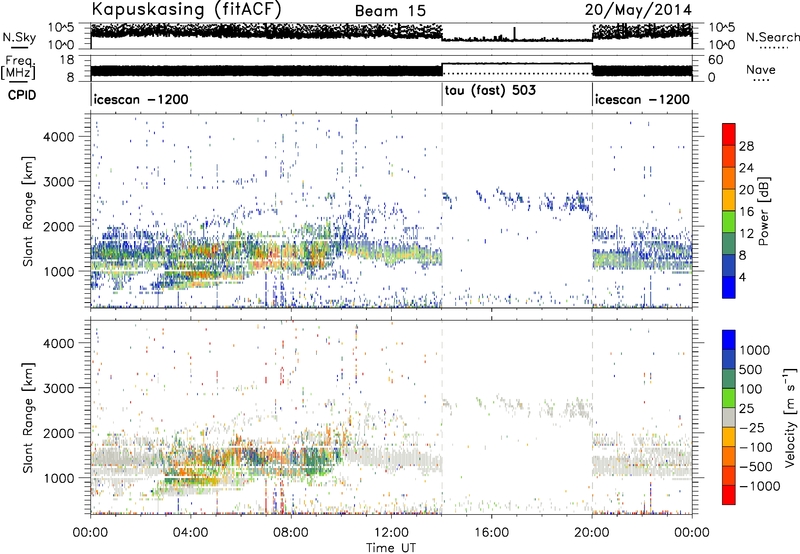Click the 'Slant Range [km]' label of power panel

click(x=28, y=211)
